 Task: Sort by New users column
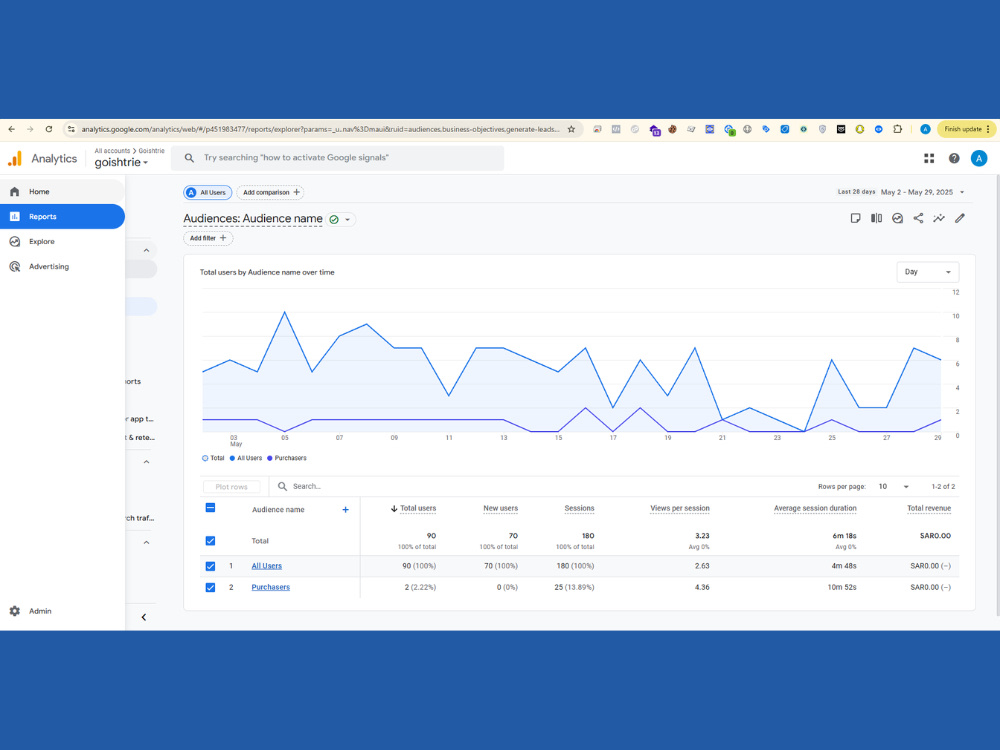click(501, 508)
